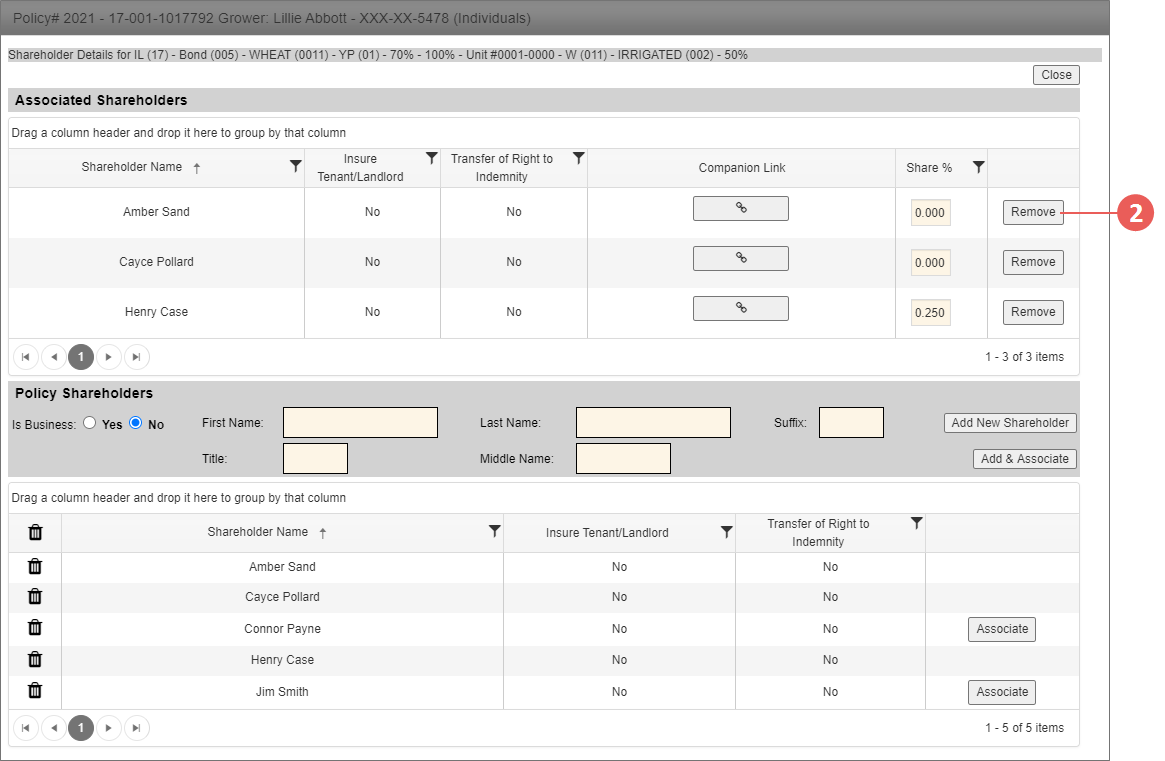Screen dimensions: 1165x761
Task: Delete Jim Smith from policy shareholders
Action: pyautogui.click(x=35, y=690)
